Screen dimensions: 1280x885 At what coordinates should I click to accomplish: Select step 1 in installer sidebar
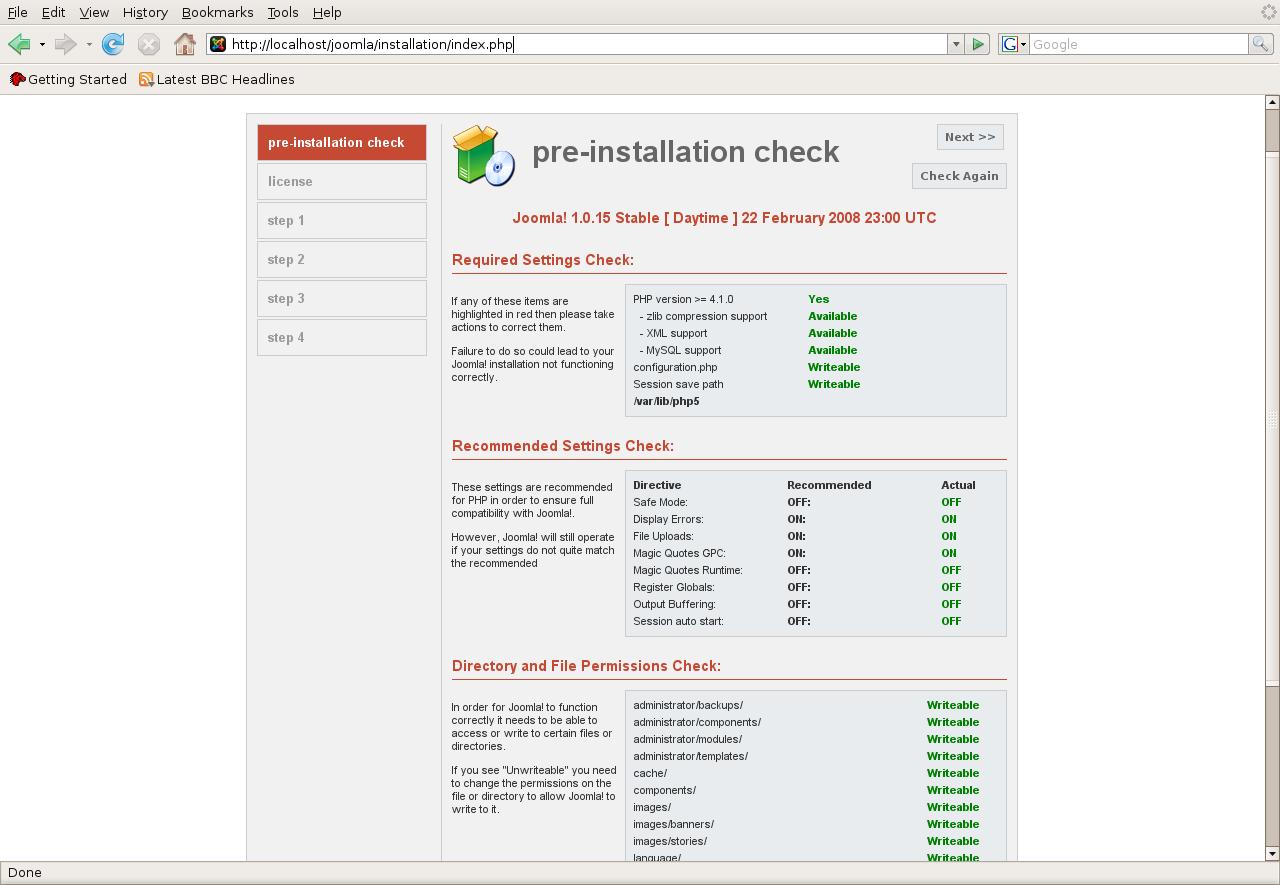point(341,220)
